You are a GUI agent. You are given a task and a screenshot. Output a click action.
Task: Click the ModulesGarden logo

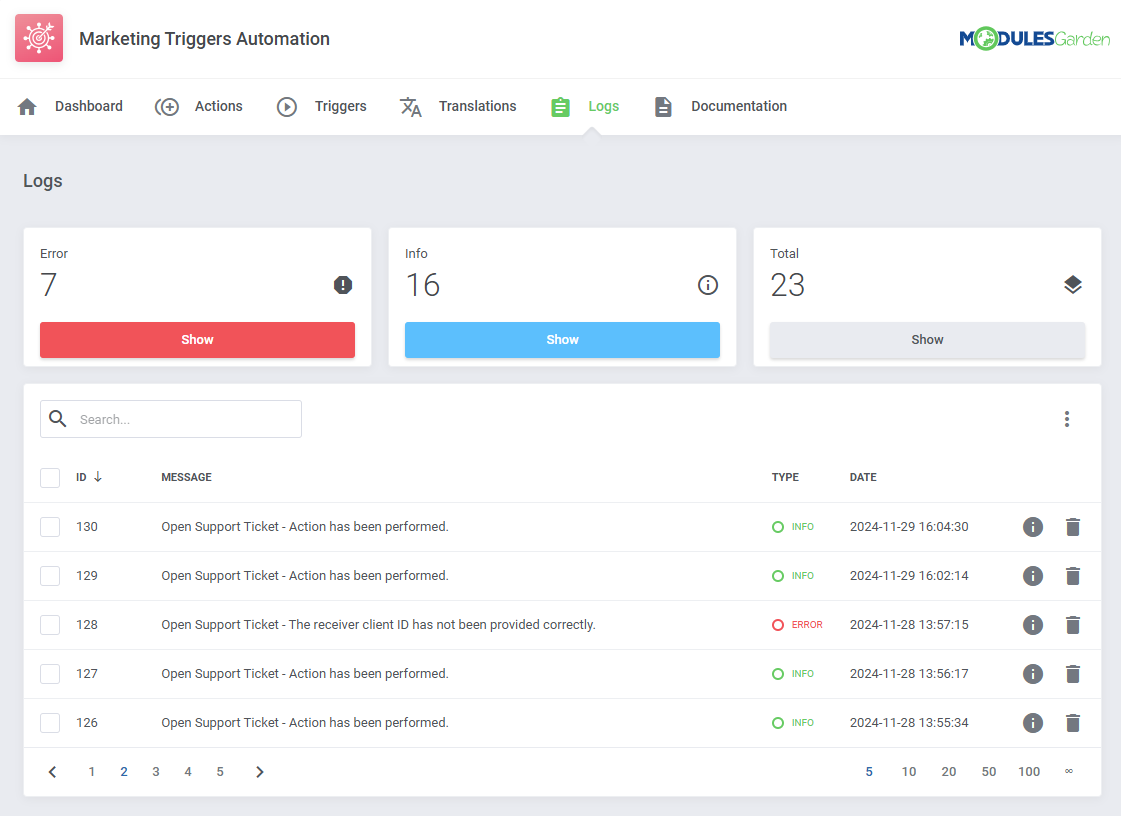point(1034,39)
